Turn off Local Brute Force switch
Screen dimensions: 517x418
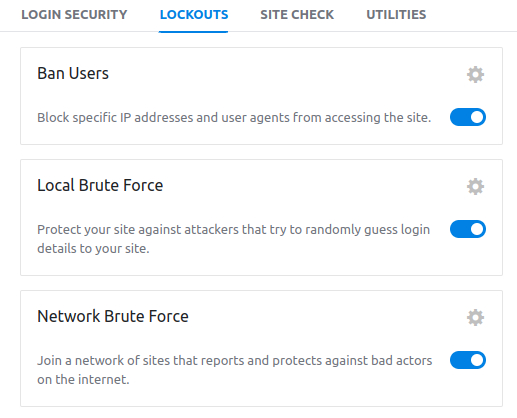[x=468, y=229]
